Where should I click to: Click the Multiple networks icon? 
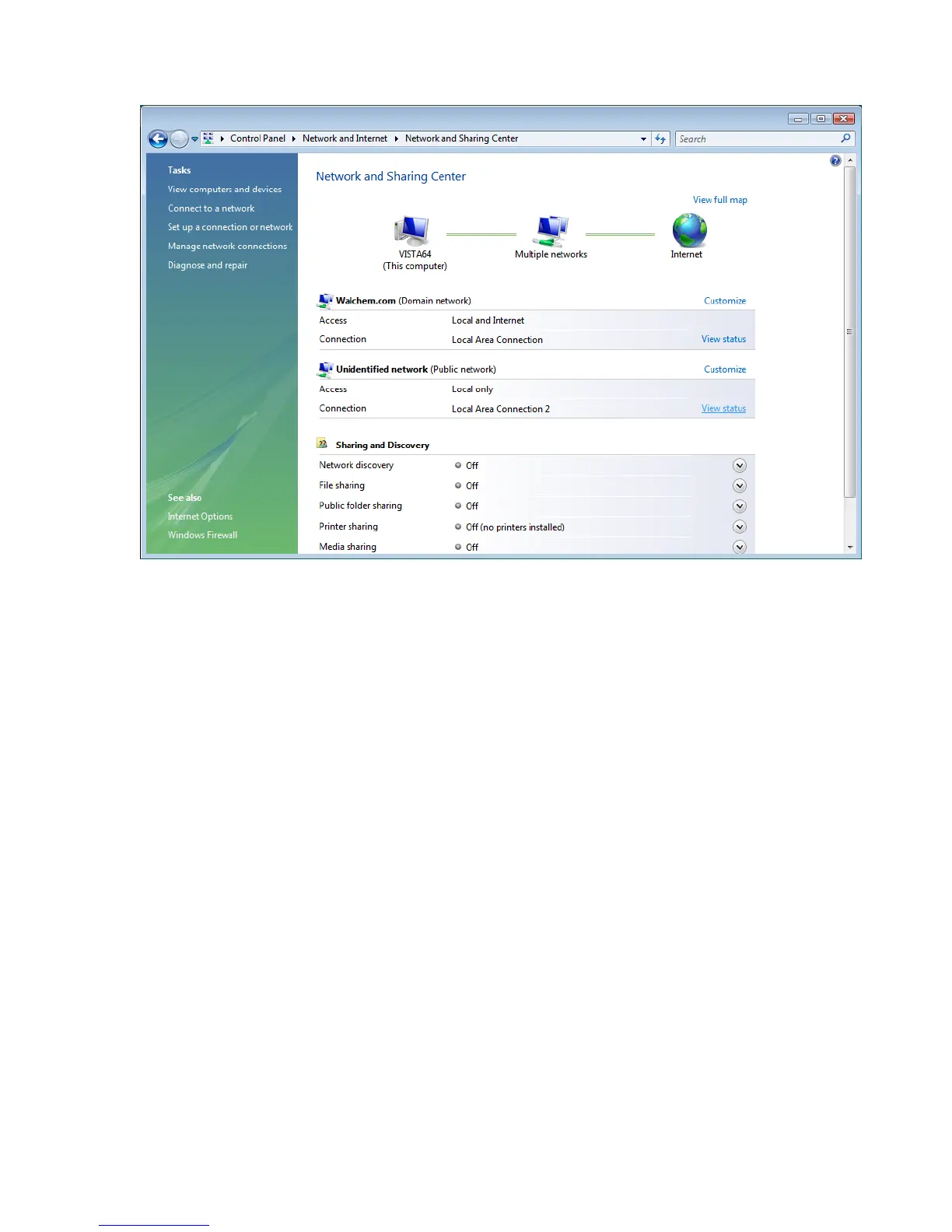[551, 231]
